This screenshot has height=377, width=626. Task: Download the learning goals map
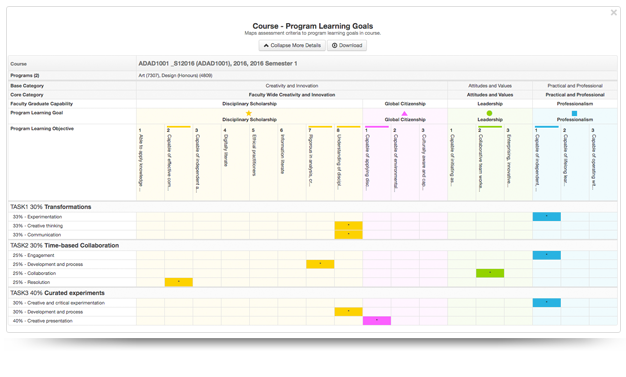(347, 46)
